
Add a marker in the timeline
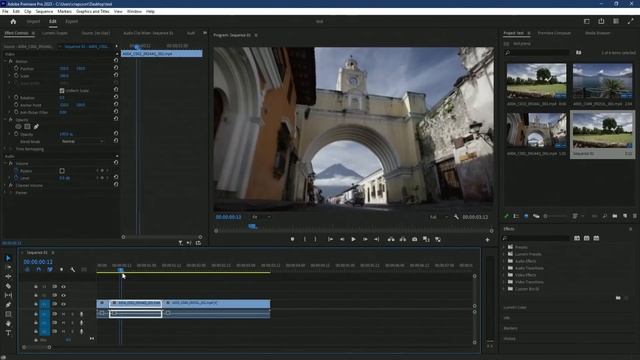(x=61, y=269)
